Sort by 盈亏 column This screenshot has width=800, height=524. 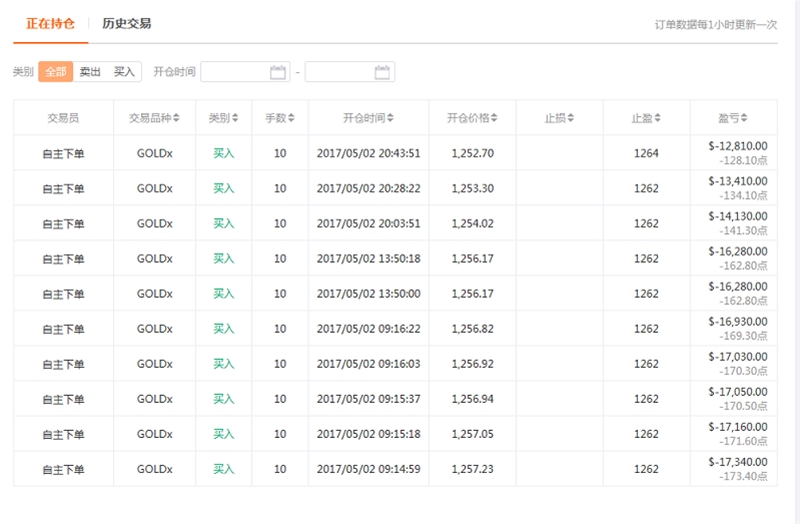[x=733, y=118]
